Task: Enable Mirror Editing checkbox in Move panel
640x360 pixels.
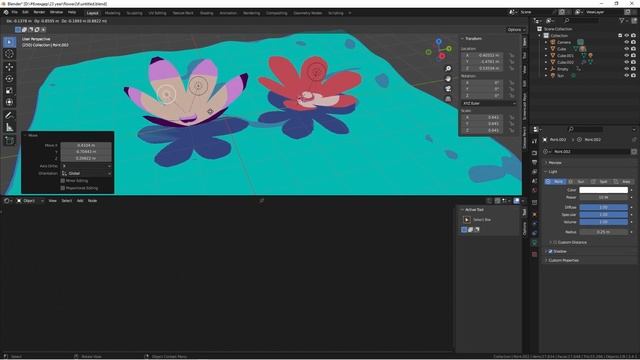Action: pyautogui.click(x=62, y=181)
